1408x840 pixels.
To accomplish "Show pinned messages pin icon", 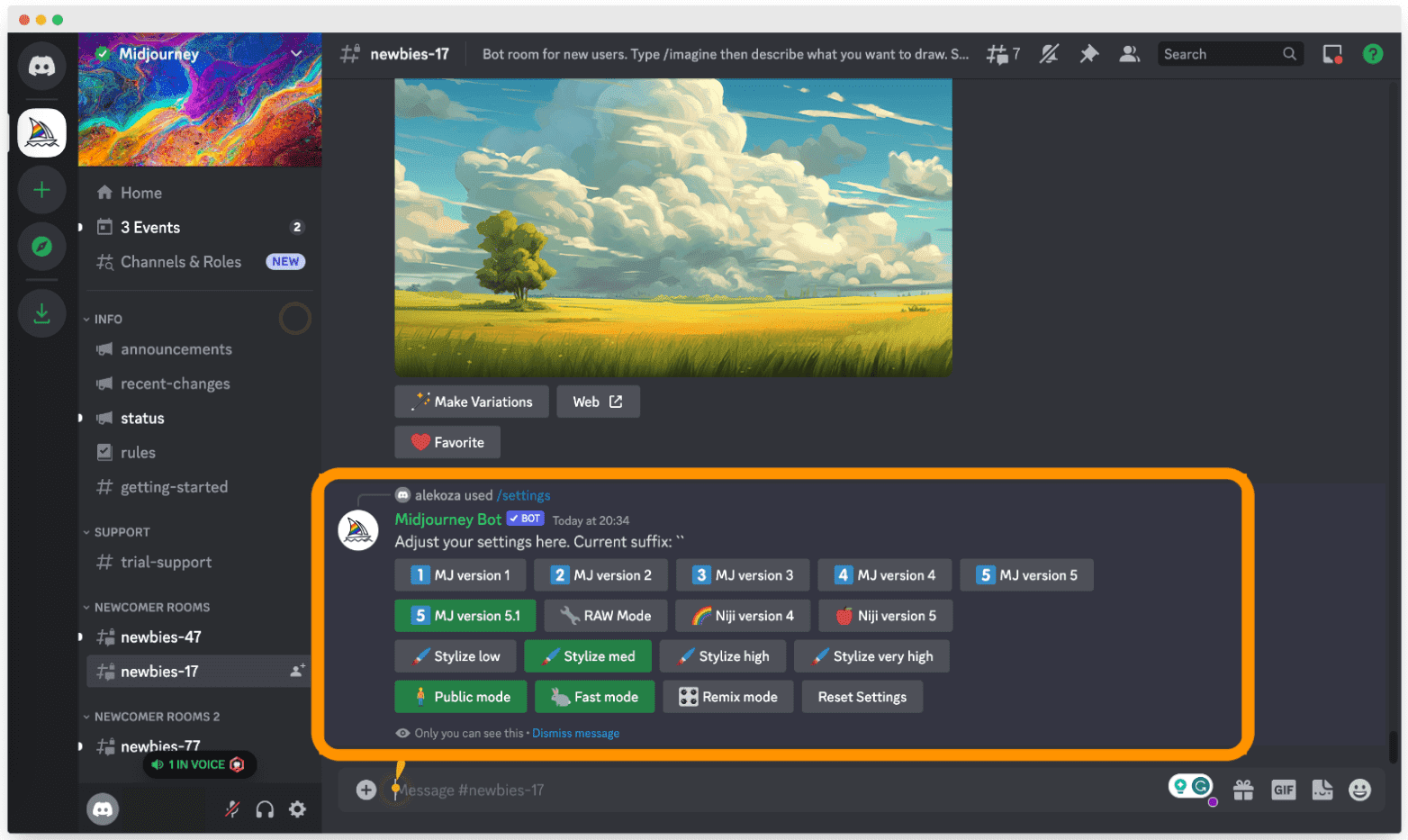I will [1089, 54].
